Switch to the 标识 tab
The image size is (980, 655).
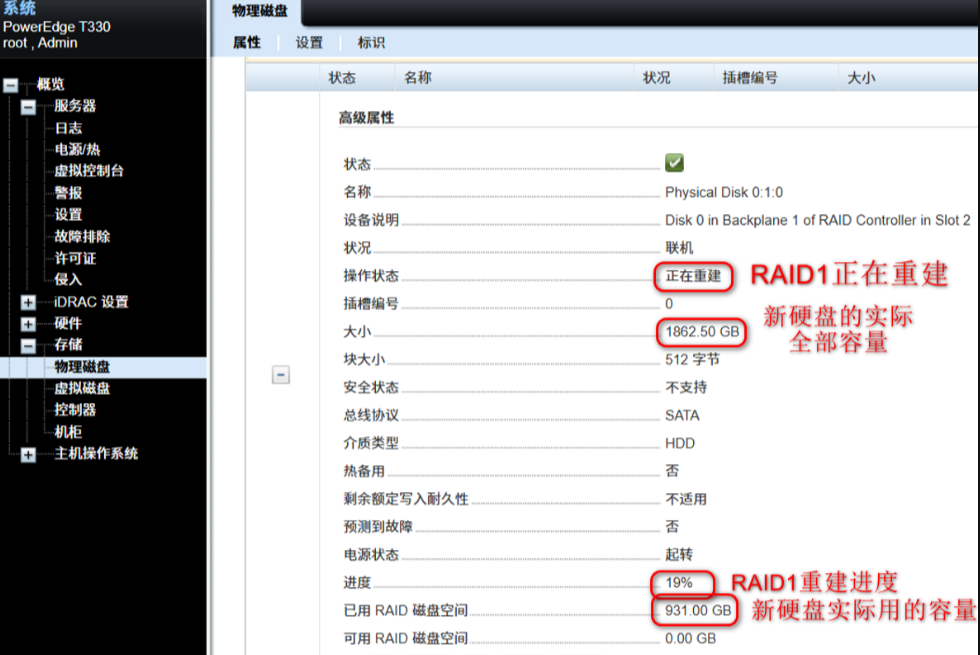371,42
